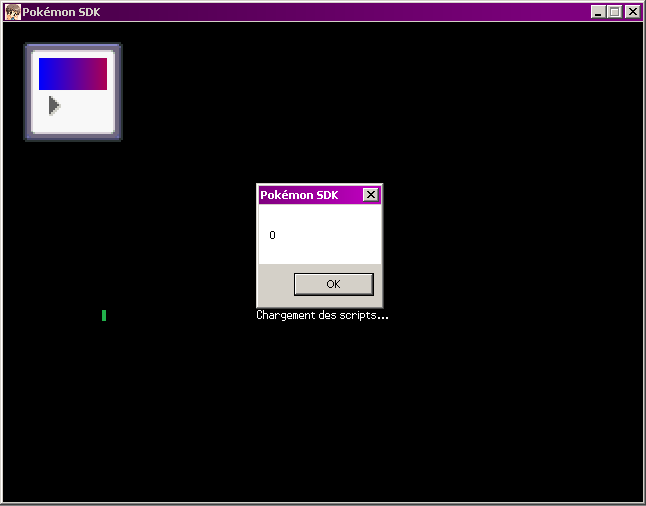Click the blue-to-red gradient rectangle
Viewport: 646px width, 506px height.
tap(73, 74)
